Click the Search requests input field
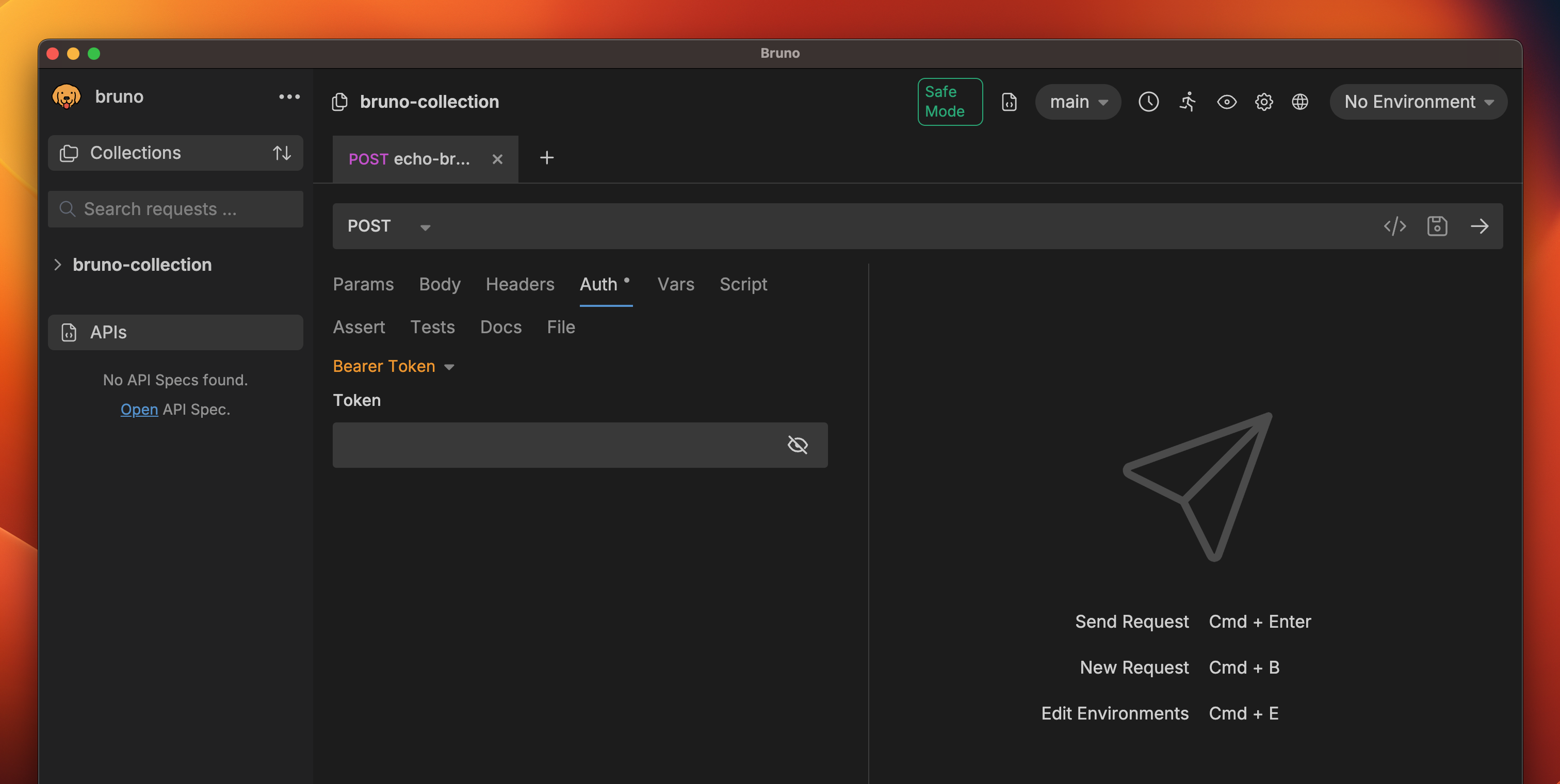 coord(175,209)
